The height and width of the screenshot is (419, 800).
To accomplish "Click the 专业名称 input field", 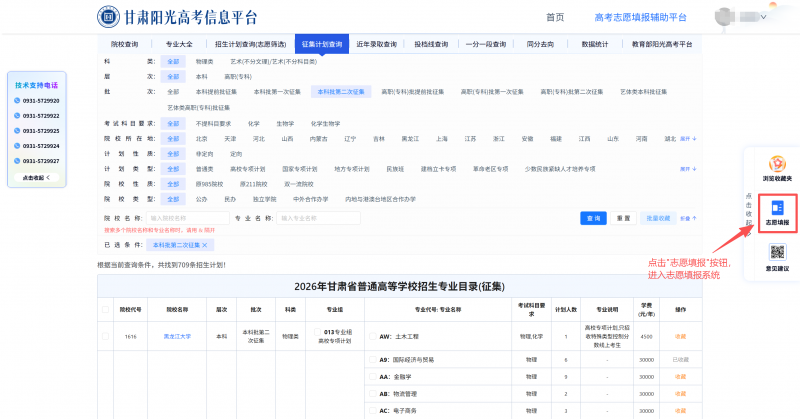I will point(318,218).
